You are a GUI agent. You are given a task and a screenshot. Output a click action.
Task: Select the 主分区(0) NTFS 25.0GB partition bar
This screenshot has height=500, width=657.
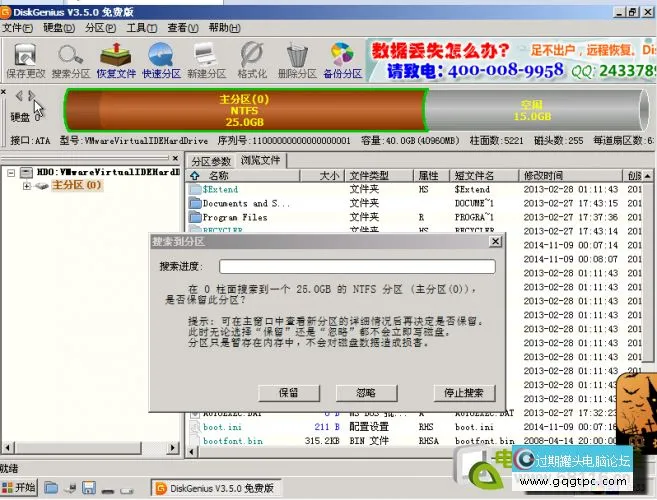pos(246,110)
